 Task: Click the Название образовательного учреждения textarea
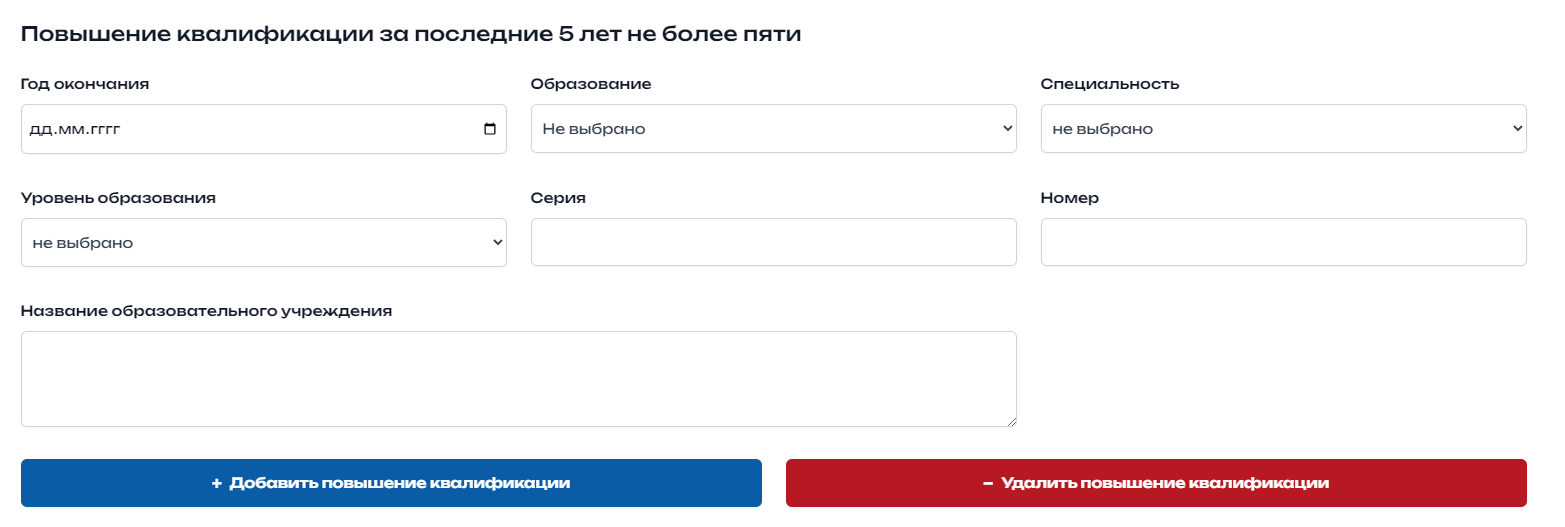click(x=518, y=379)
